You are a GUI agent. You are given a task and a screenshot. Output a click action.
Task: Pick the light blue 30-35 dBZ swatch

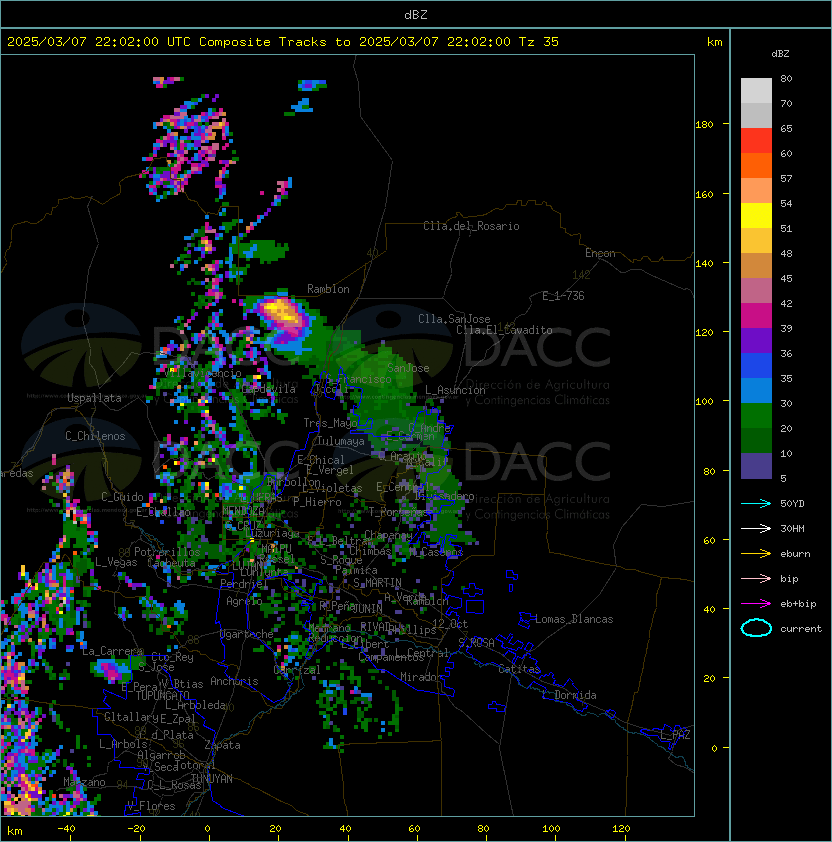coord(756,391)
